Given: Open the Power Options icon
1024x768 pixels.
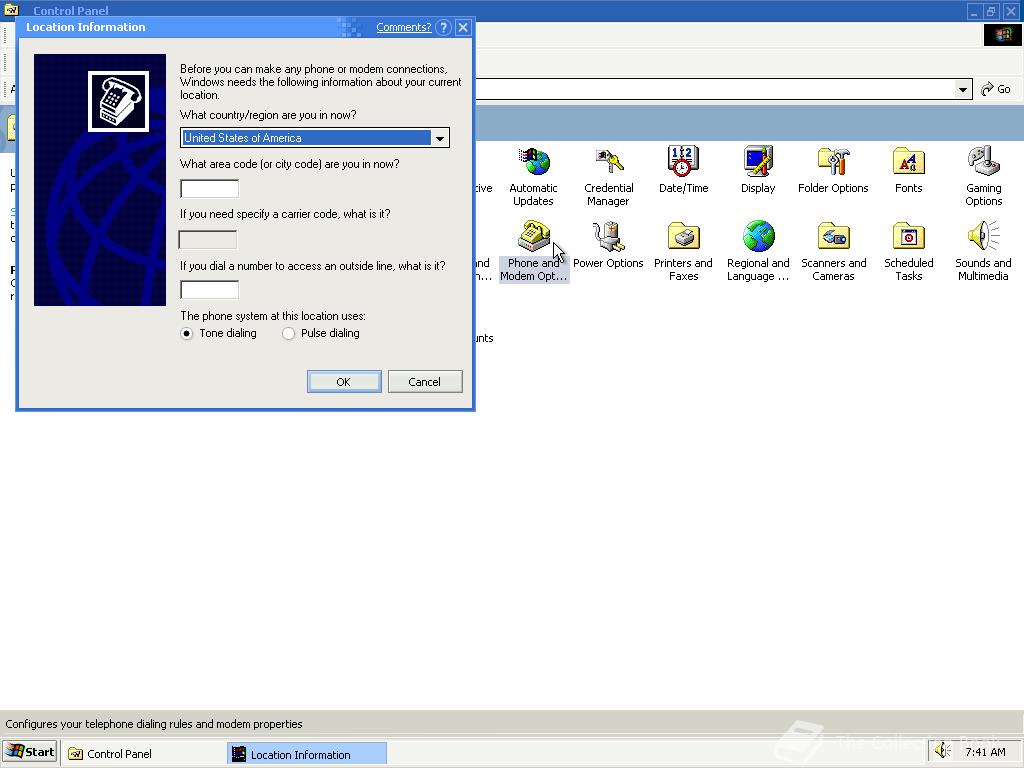Looking at the screenshot, I should click(x=608, y=245).
